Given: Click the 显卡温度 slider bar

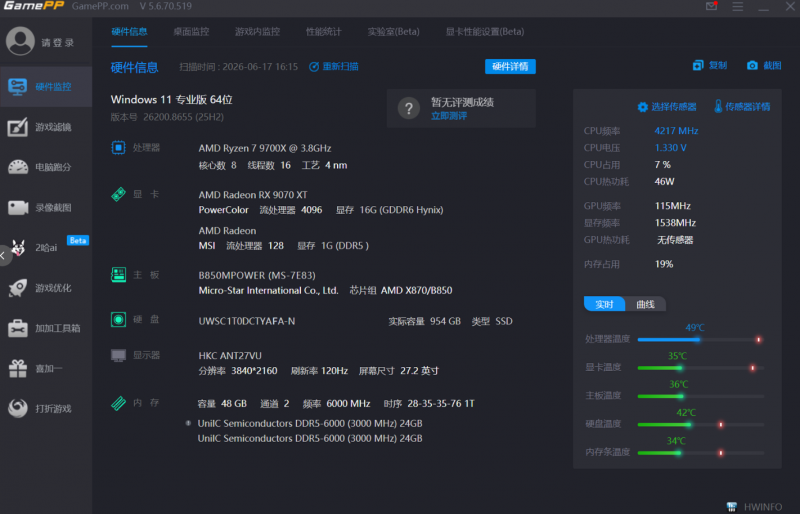Looking at the screenshot, I should pos(701,368).
